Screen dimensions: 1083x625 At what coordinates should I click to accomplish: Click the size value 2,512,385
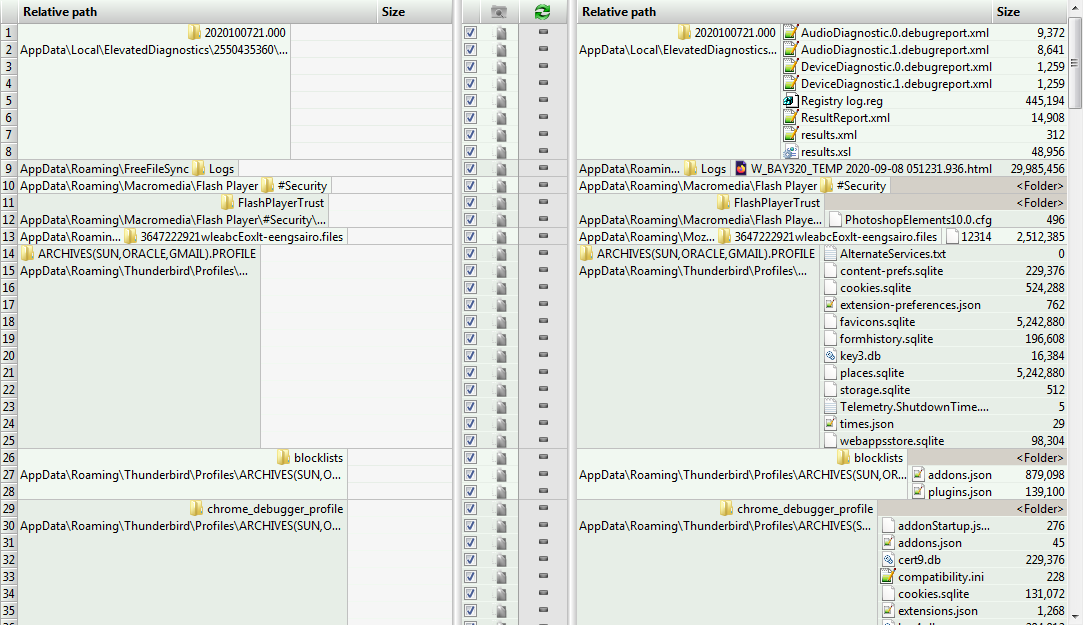[1040, 237]
